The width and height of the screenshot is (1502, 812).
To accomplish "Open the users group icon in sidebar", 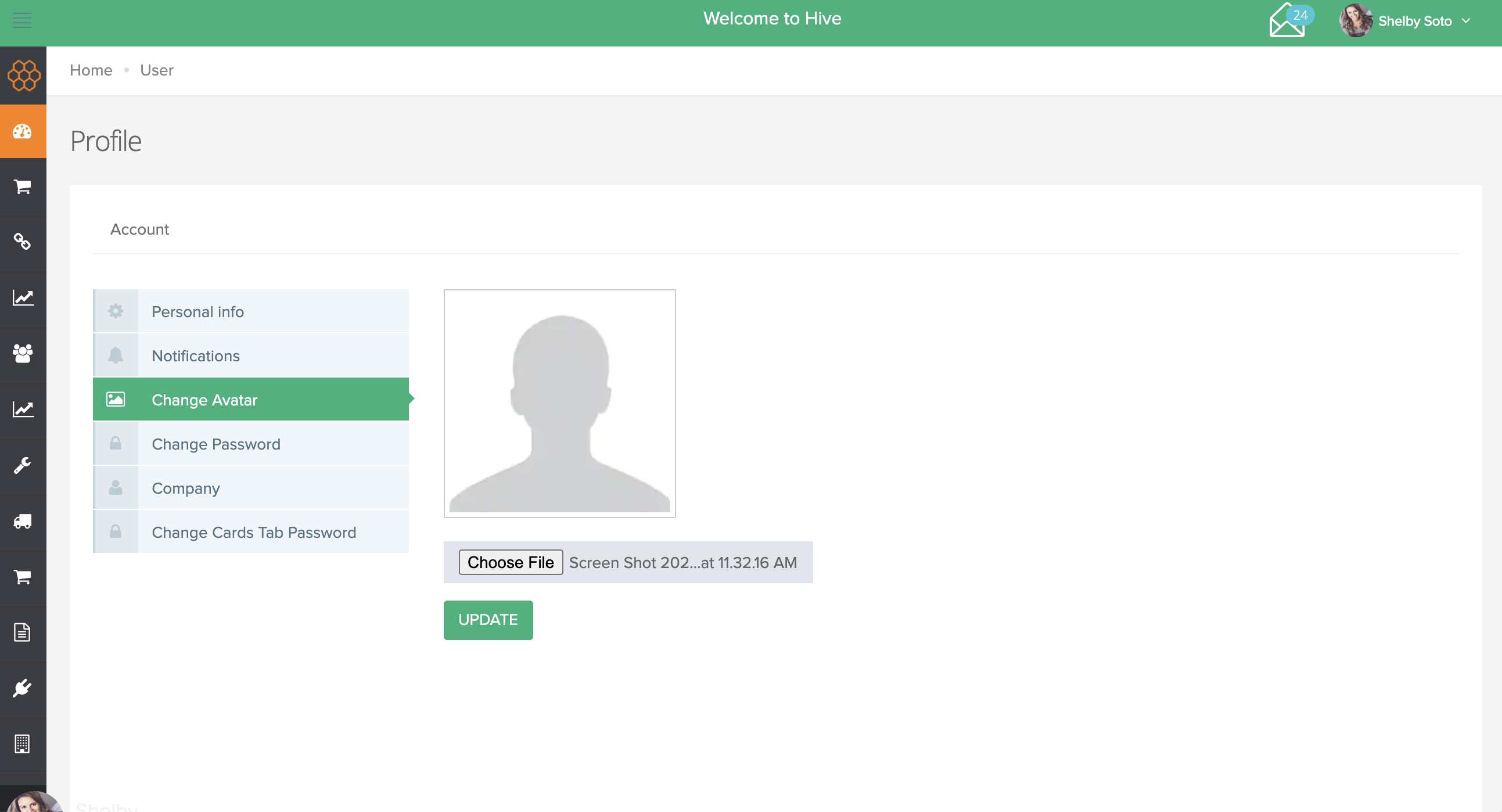I will (23, 353).
